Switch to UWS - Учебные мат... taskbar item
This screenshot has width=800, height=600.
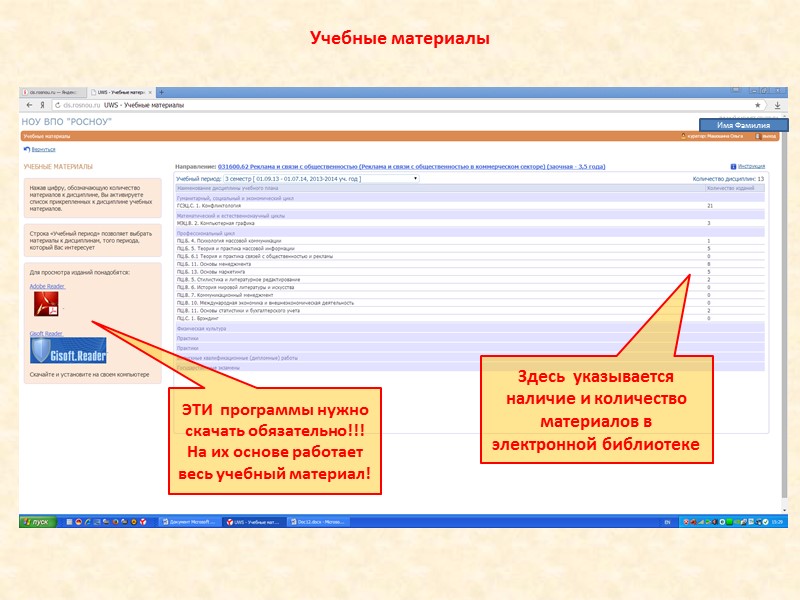coord(253,522)
